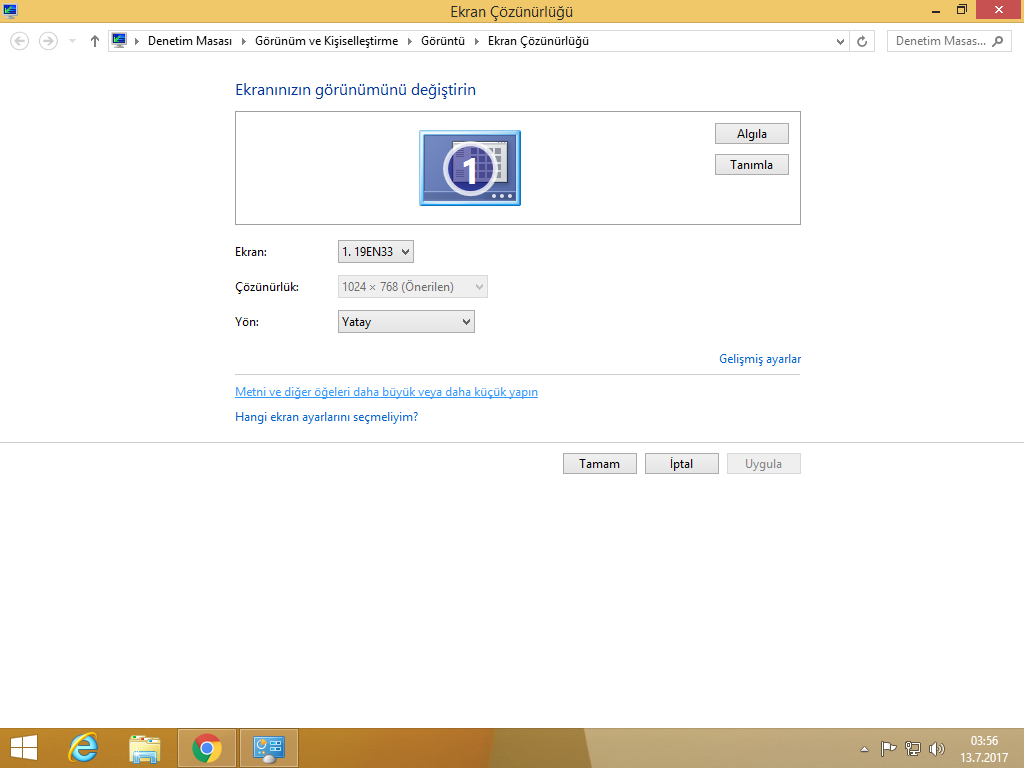Screen dimensions: 1024x768
Task: Expand arrow after Görünüm ve Kişiselleştirme breadcrumb
Action: coord(409,41)
